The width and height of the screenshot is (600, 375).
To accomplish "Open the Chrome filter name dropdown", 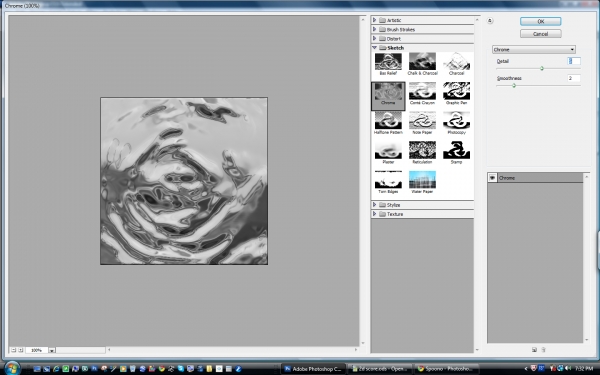I will (x=533, y=49).
